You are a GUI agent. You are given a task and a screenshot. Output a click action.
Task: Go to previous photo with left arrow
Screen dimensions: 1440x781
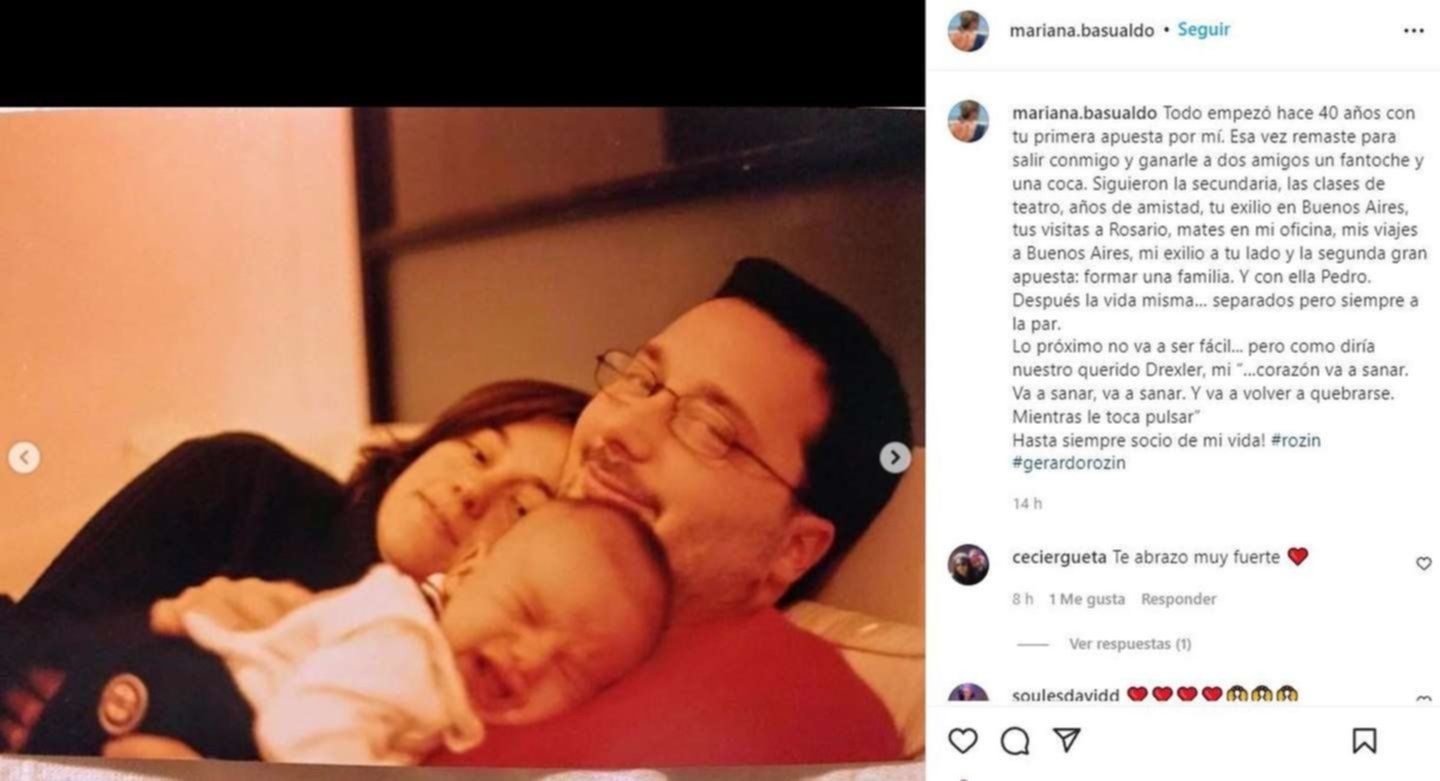[24, 458]
